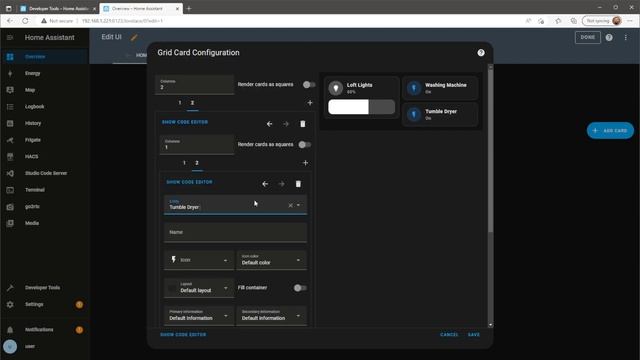Reload the page with browser refresh icon
The width and height of the screenshot is (640, 360).
(x=25, y=21)
